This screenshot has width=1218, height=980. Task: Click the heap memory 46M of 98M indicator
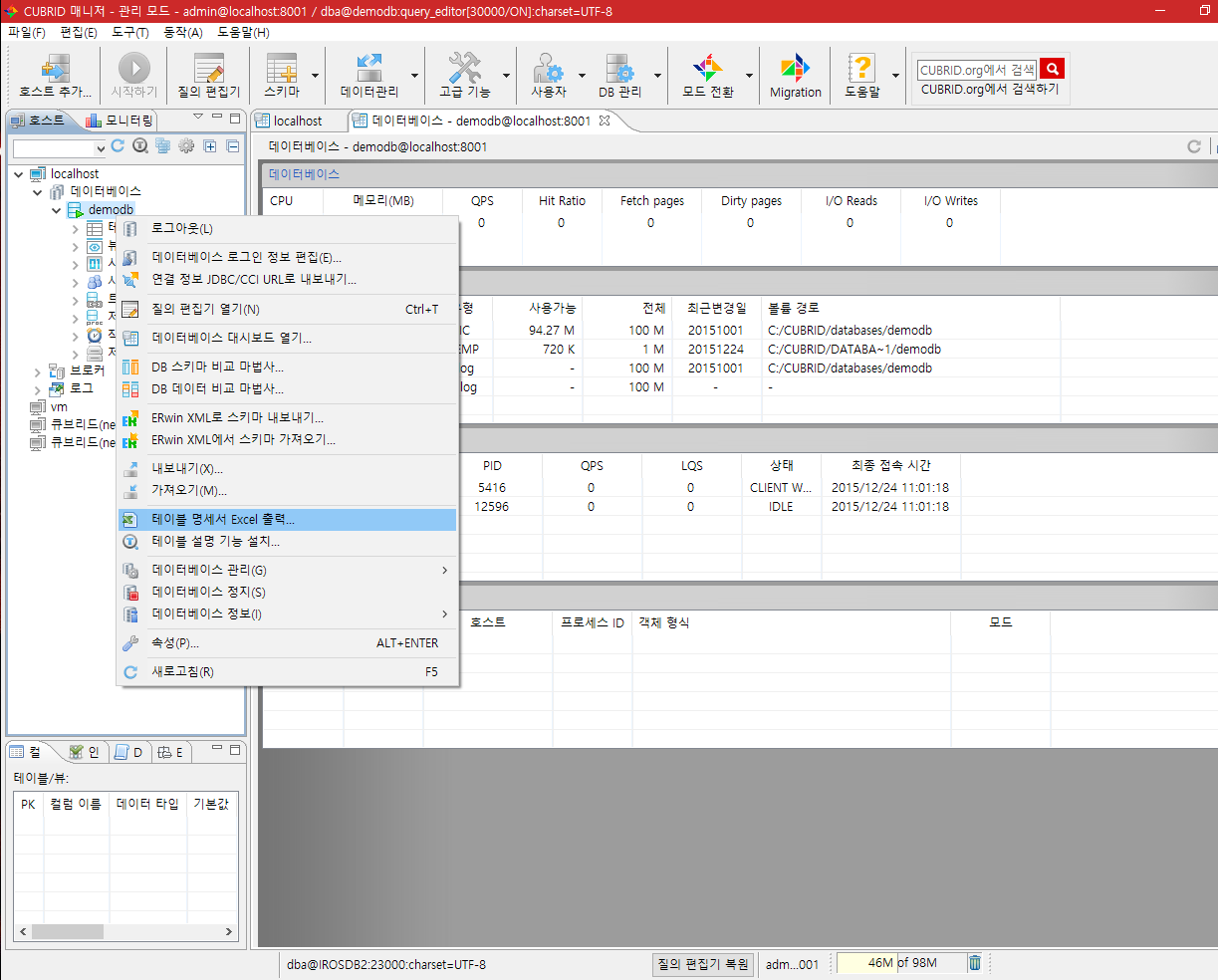point(901,963)
